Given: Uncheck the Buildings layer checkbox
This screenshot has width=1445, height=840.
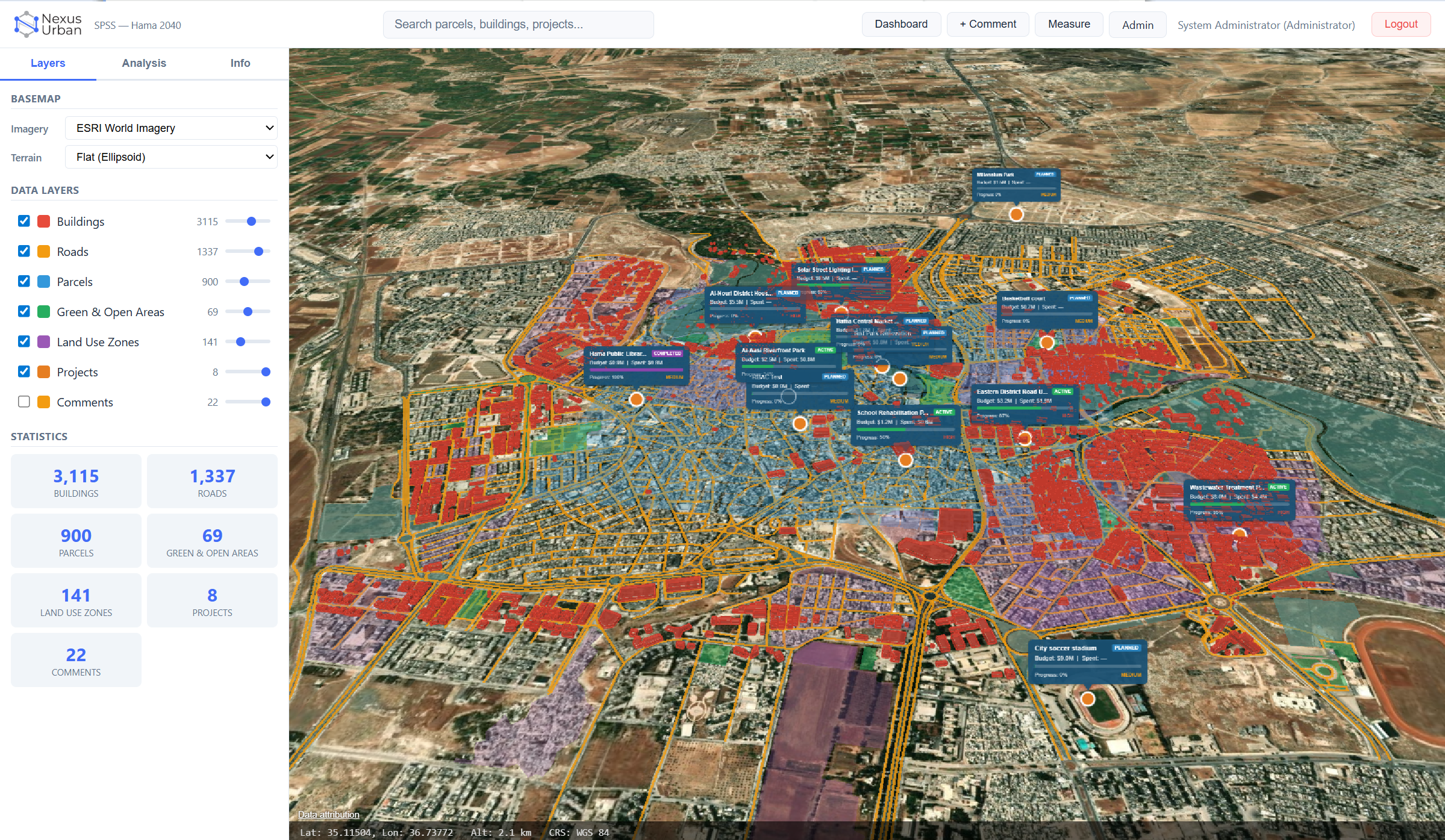Looking at the screenshot, I should tap(24, 220).
